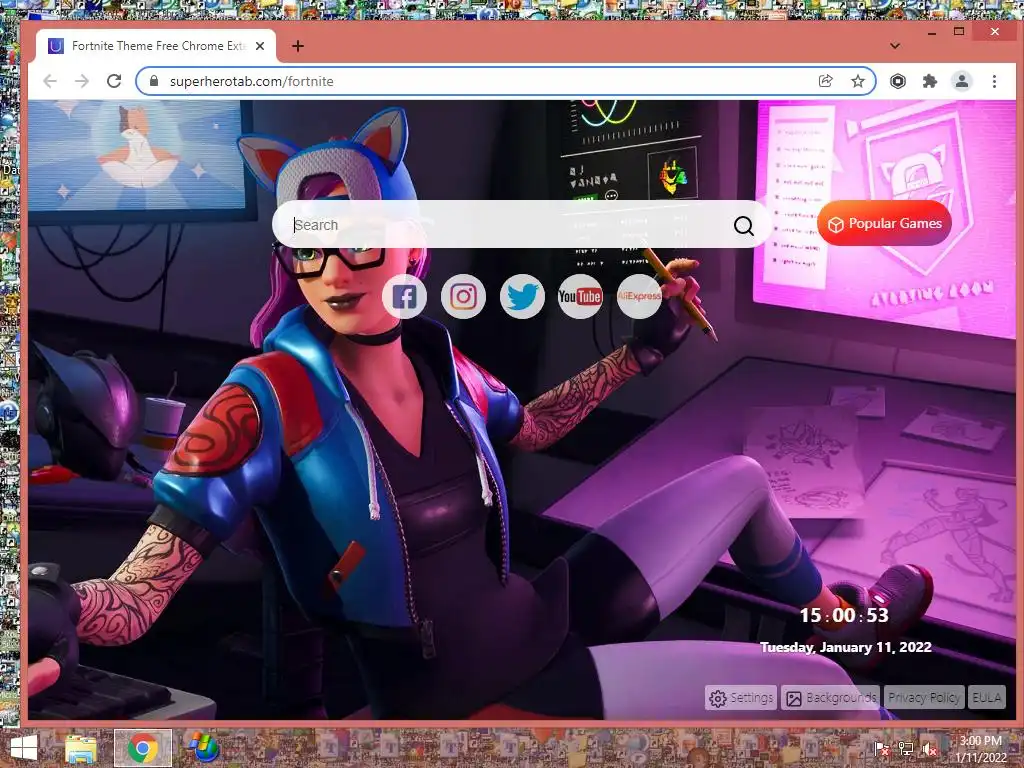The image size is (1024, 768).
Task: Click the address bar URL superherotab.com/fortnite
Action: pos(251,81)
